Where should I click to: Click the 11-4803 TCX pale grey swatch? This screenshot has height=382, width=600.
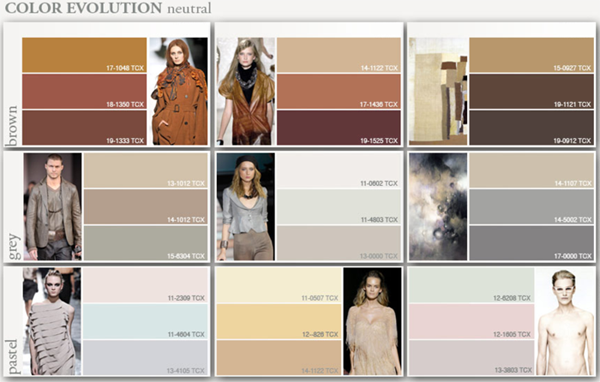coord(339,207)
